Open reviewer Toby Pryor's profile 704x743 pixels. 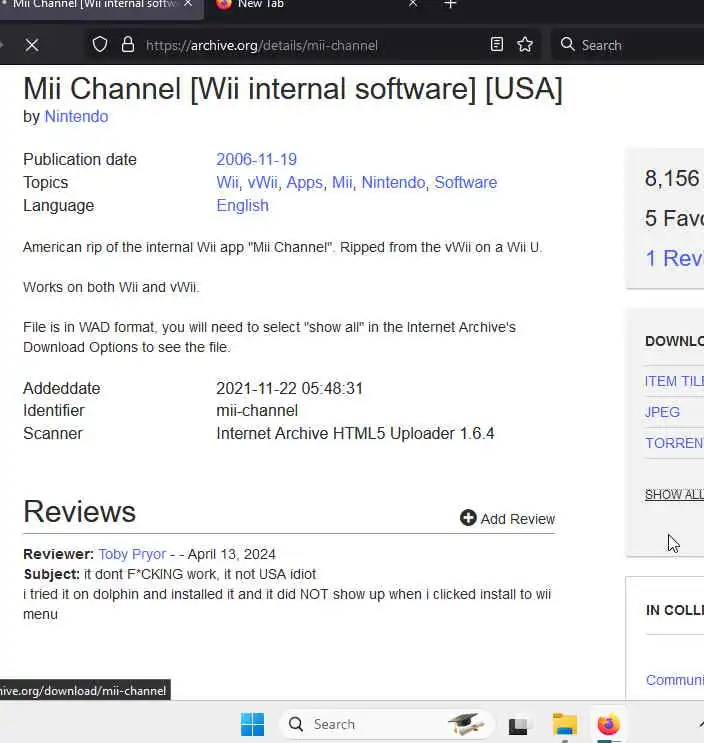pos(132,554)
